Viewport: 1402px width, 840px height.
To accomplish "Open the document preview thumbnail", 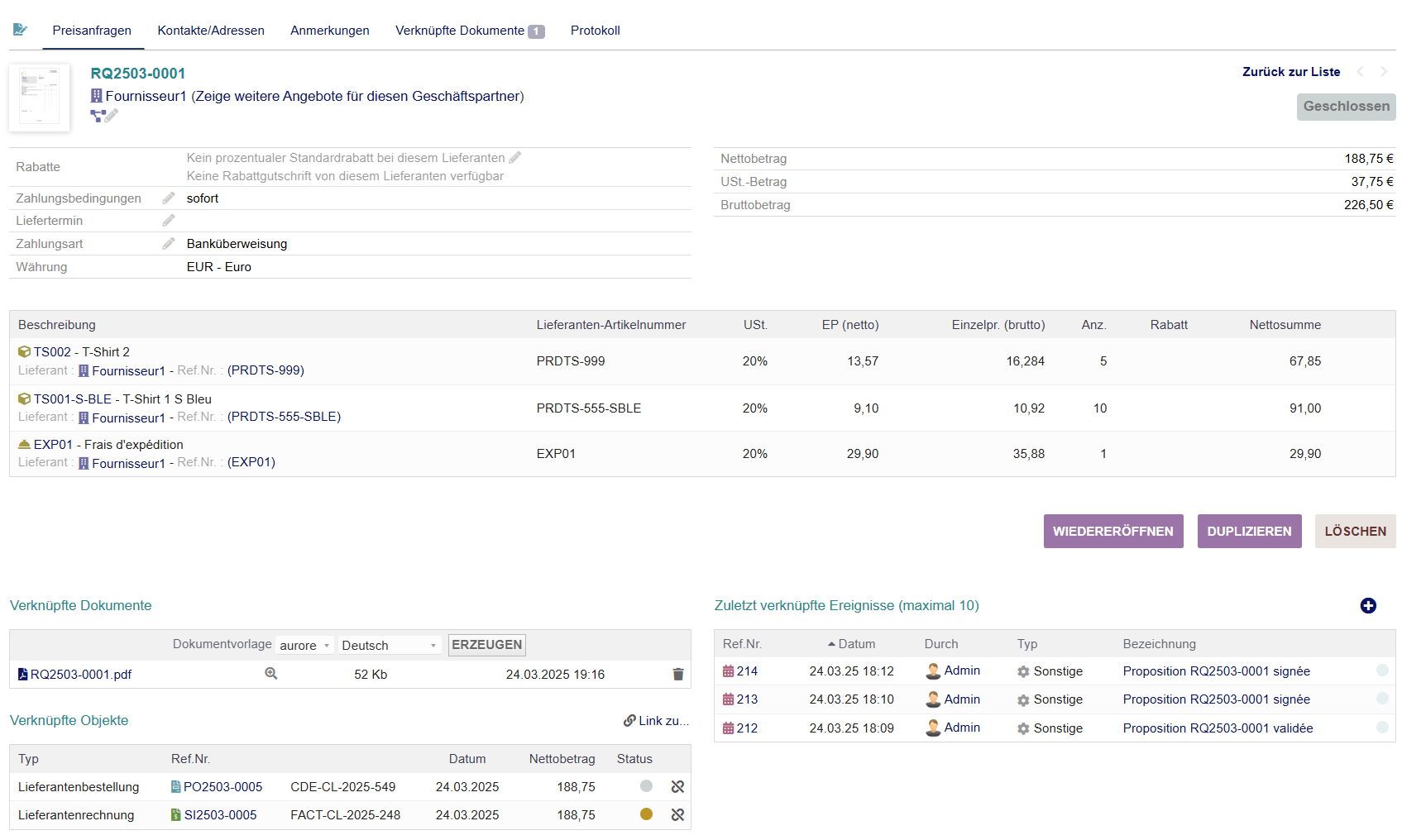I will click(x=40, y=98).
